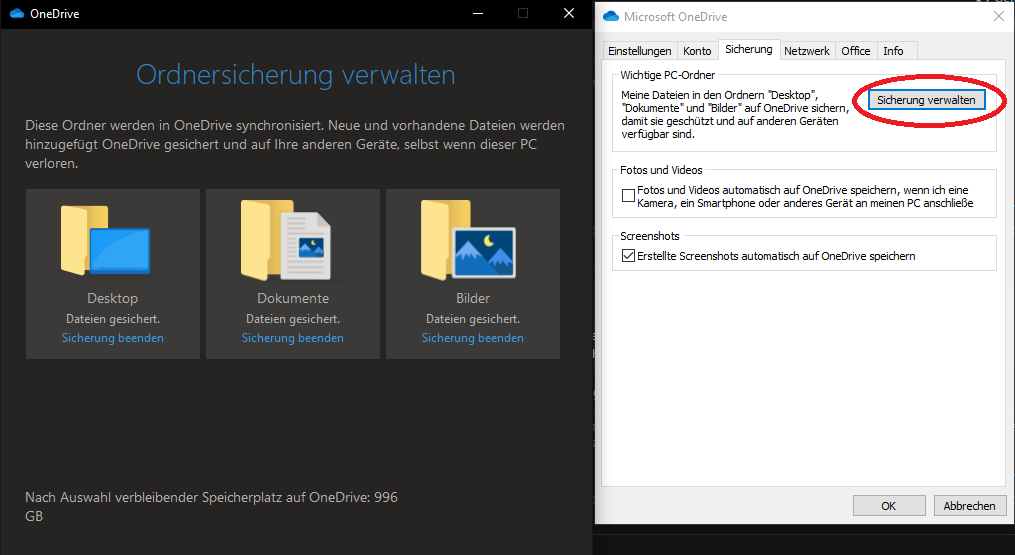Click the Diese Ordner werden synchronisiert description
Viewport: 1015px width, 555px height.
295,144
